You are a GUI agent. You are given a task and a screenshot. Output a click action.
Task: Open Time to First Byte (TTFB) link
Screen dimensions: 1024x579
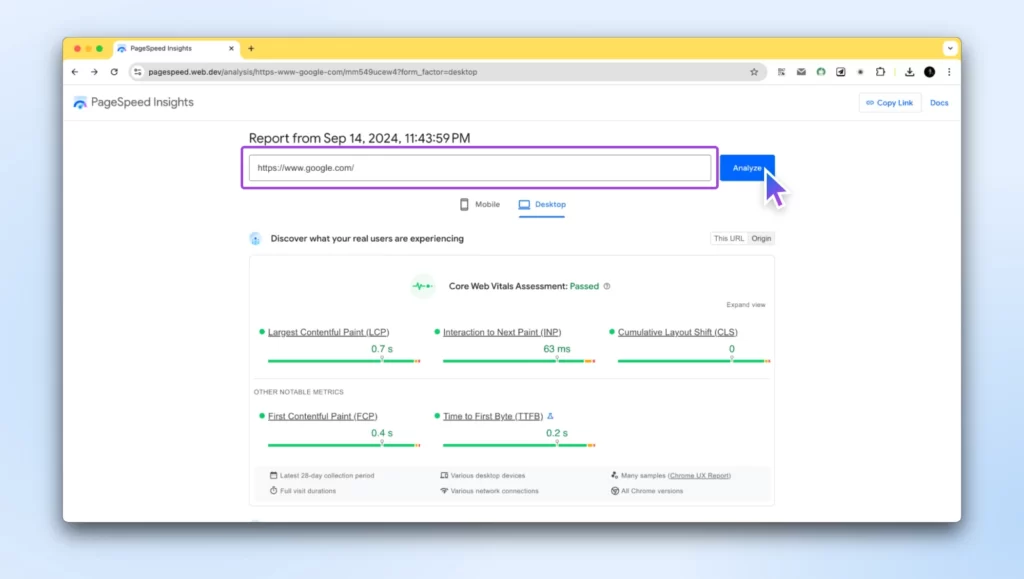[x=492, y=416]
